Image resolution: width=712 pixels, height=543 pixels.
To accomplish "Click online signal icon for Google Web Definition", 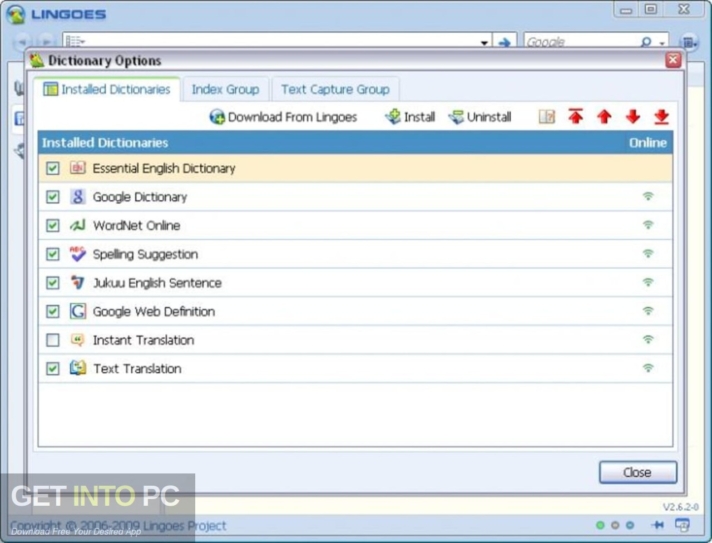I will pos(648,311).
